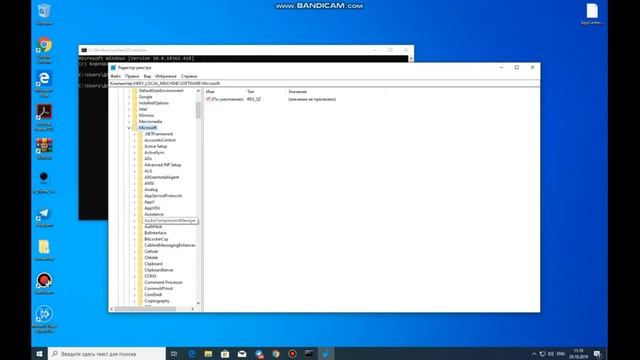Select the BidInterface key

coord(155,233)
